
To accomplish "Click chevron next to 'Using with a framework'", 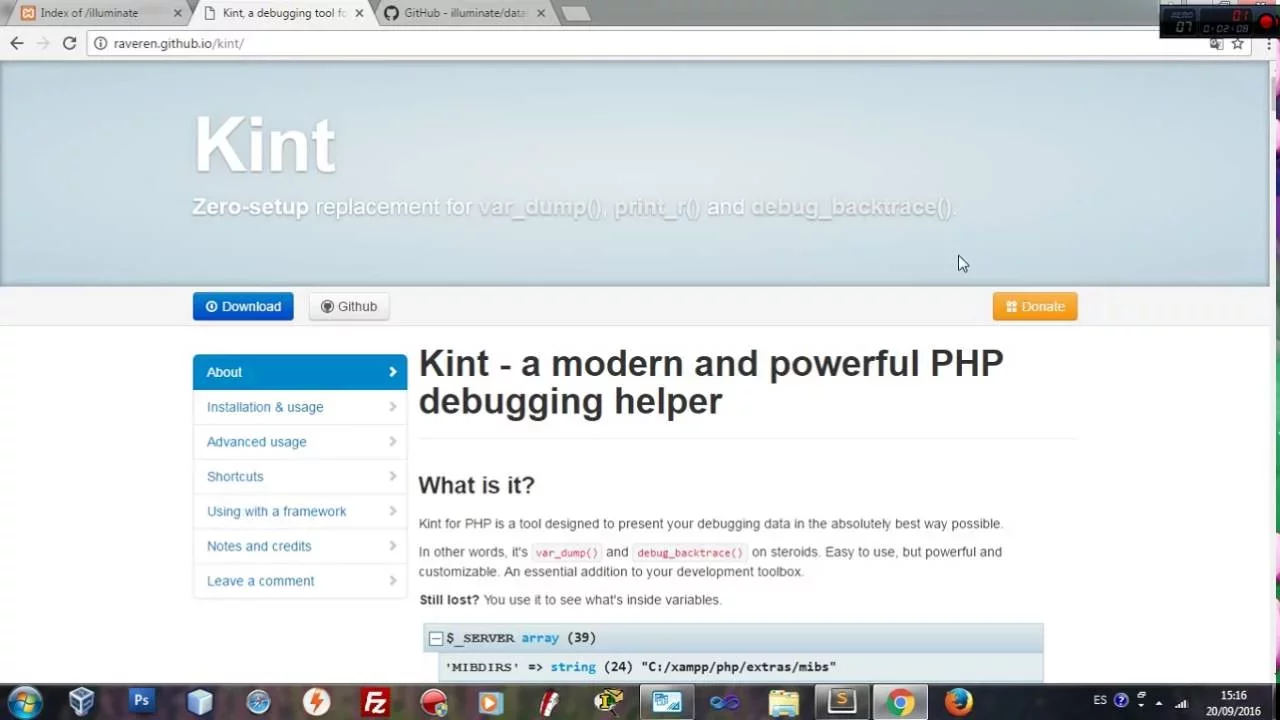I will [392, 511].
